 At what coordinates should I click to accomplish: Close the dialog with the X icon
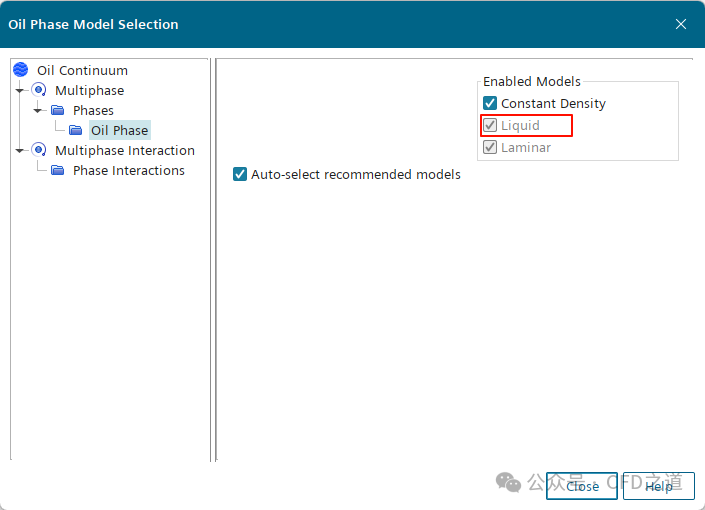(x=681, y=24)
